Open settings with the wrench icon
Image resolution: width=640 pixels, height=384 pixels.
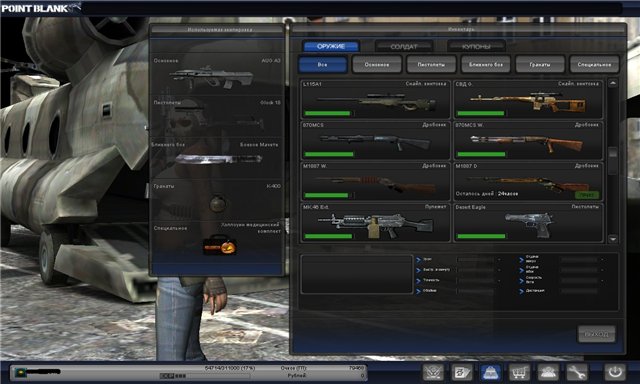(x=576, y=372)
